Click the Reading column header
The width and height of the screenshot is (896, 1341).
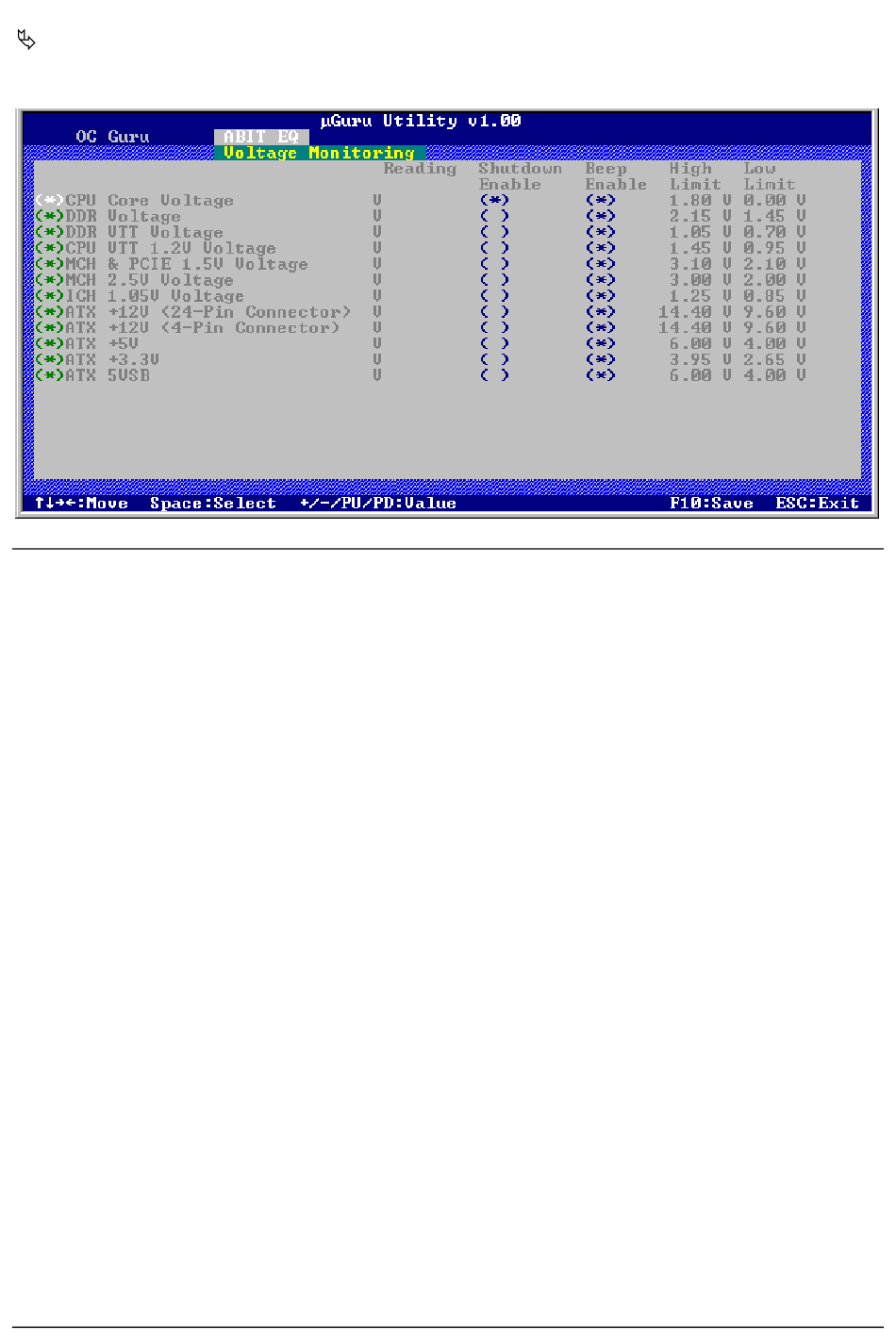pos(420,169)
